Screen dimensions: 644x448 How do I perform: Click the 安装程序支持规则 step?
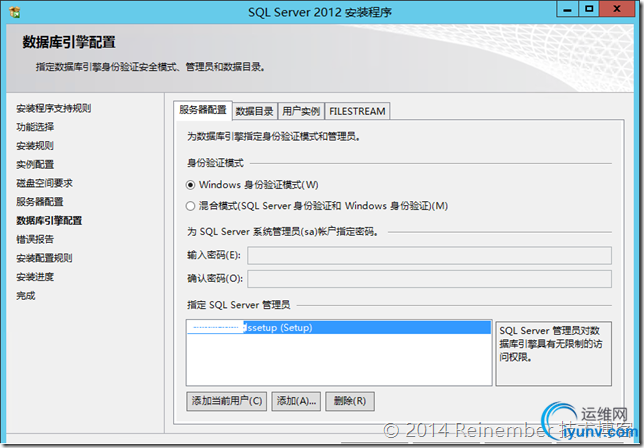click(54, 108)
